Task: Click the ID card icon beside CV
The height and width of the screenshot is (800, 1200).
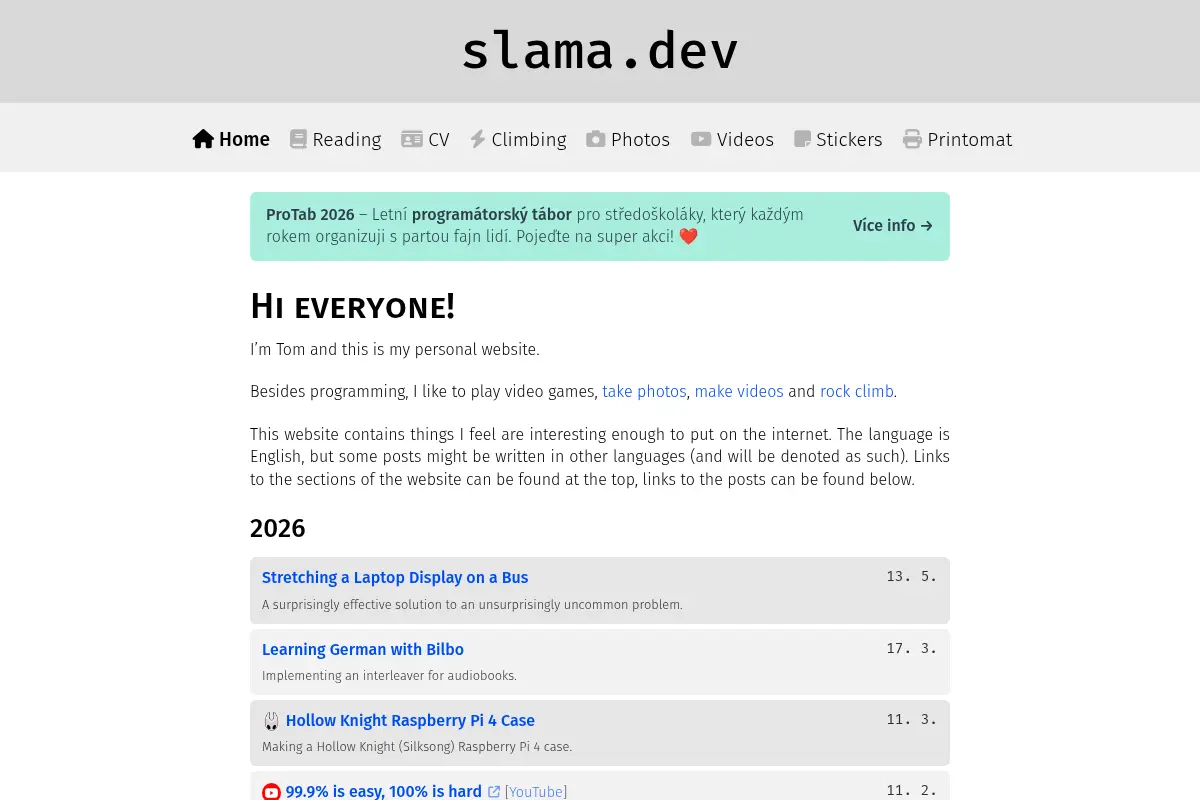Action: click(x=412, y=139)
